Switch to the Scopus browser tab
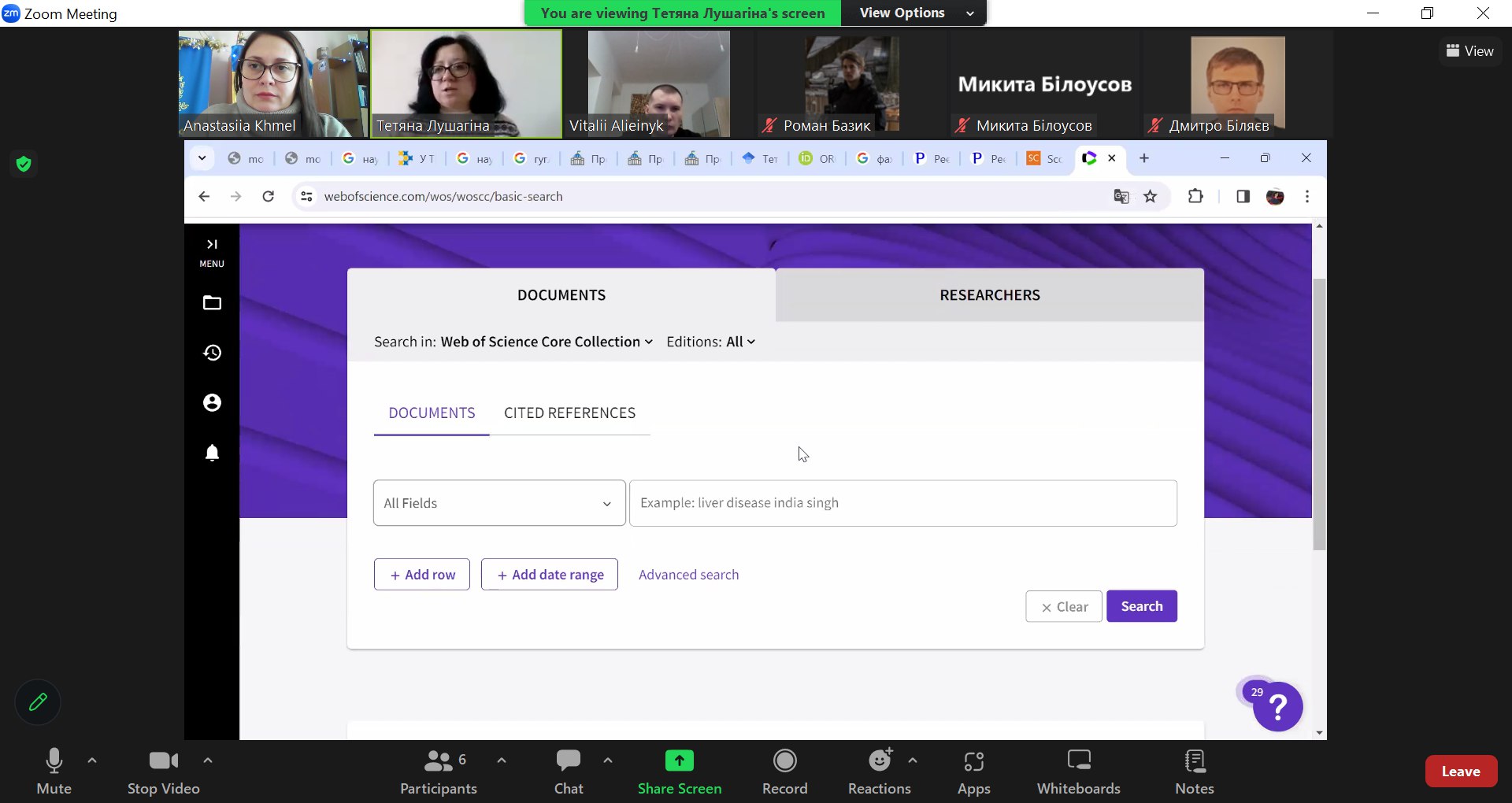This screenshot has width=1512, height=803. [1044, 158]
